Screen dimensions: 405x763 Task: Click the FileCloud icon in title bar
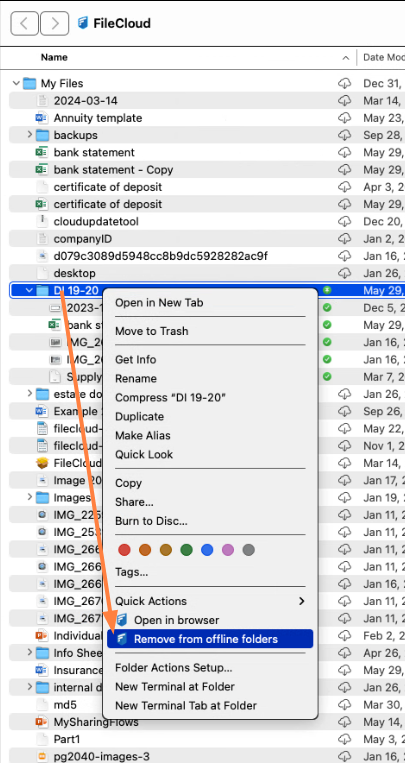point(83,23)
